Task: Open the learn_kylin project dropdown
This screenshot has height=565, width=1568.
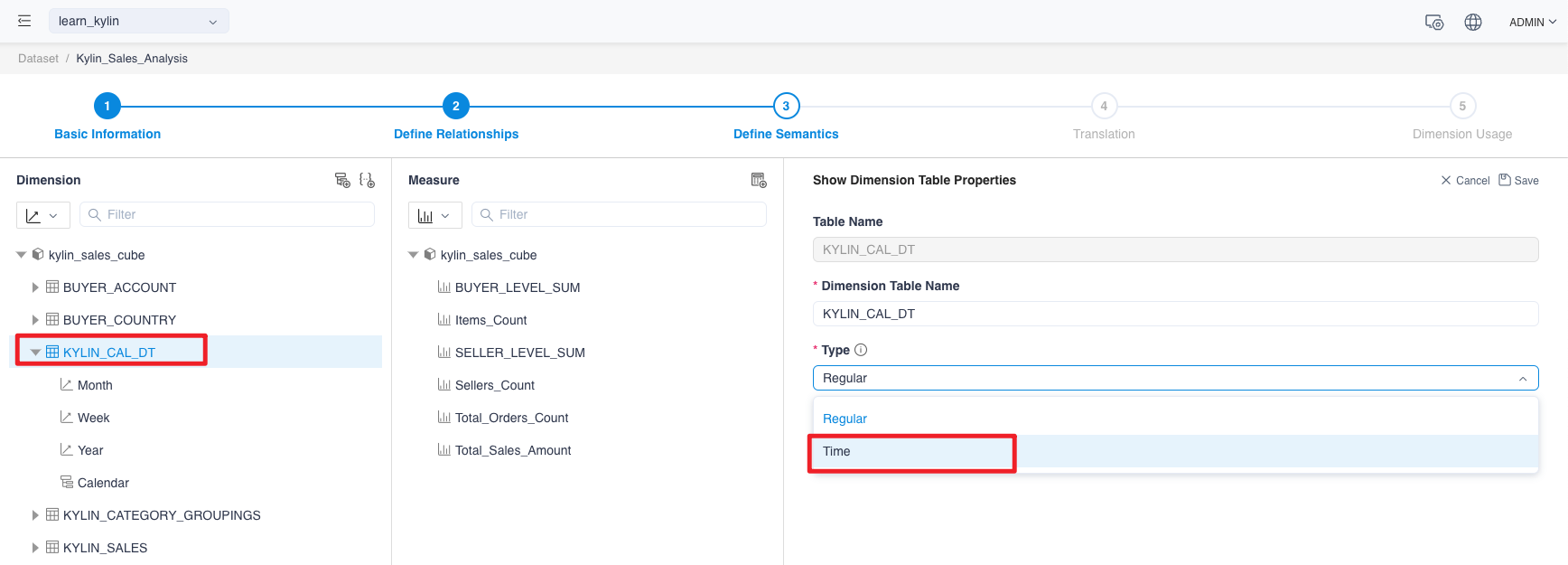Action: (138, 21)
